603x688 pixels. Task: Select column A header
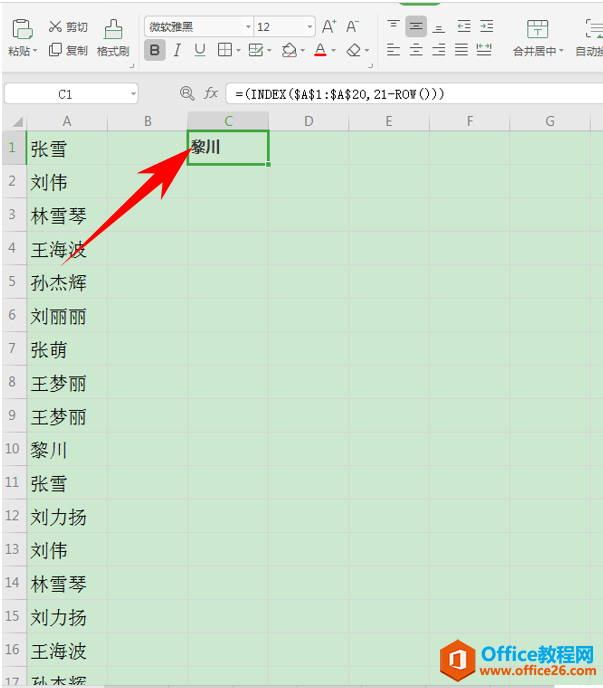67,121
